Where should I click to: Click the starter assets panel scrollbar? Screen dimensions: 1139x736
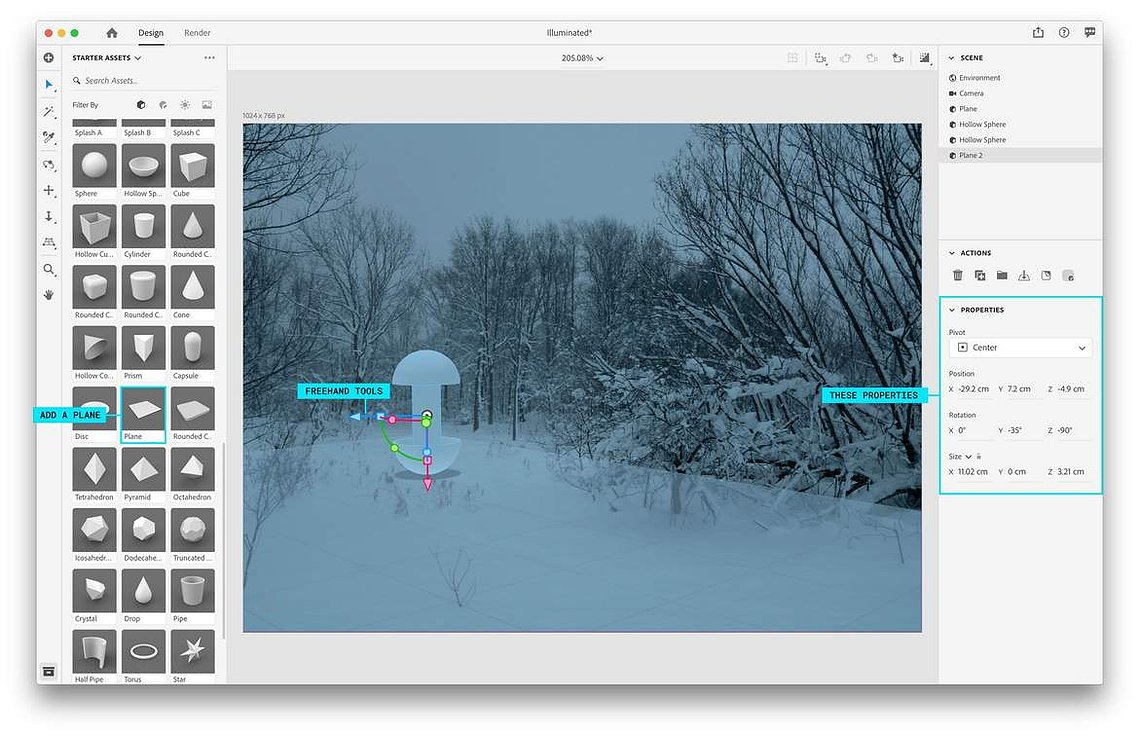point(224,541)
